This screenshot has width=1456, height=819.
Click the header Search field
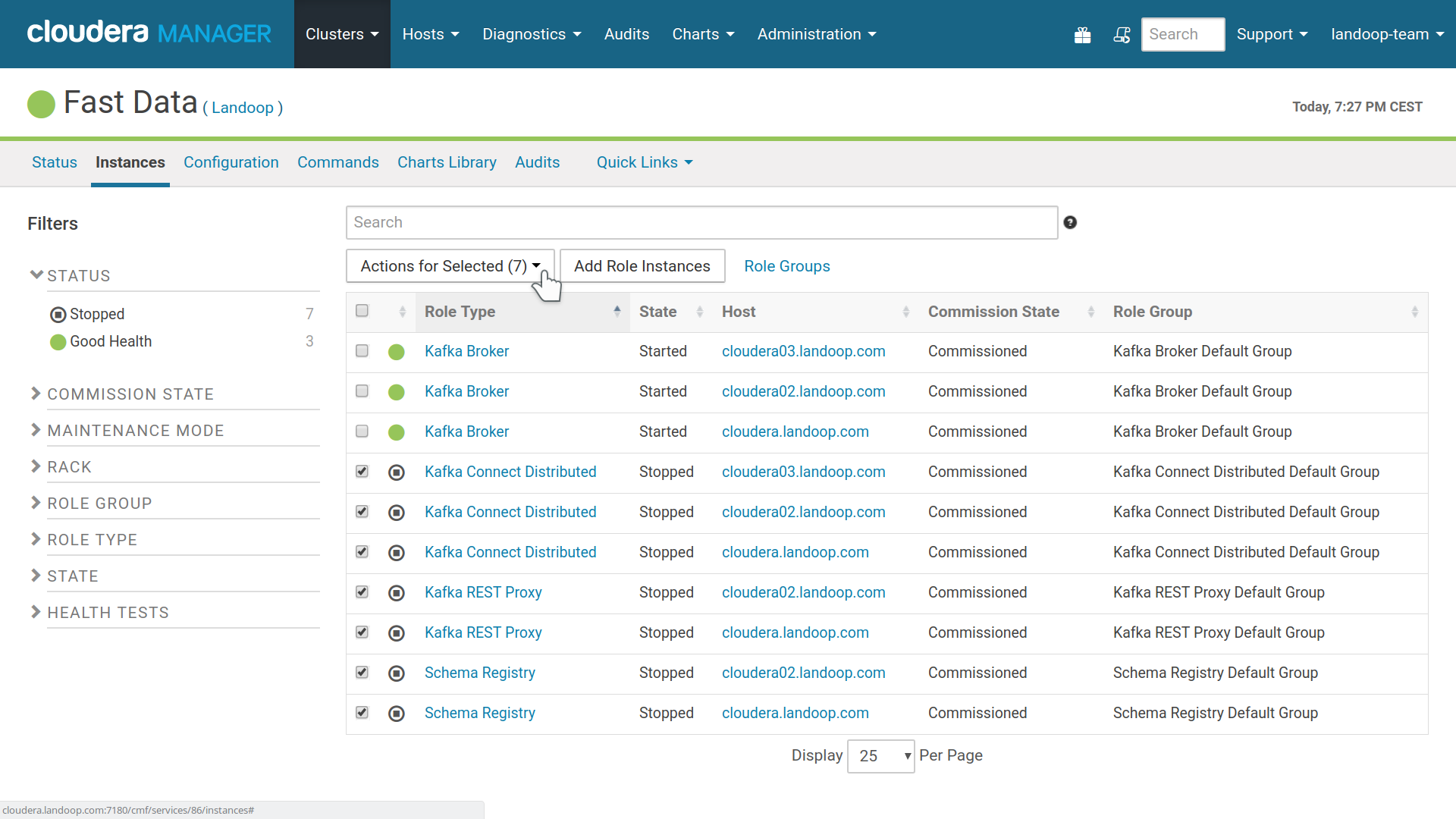click(x=1182, y=34)
